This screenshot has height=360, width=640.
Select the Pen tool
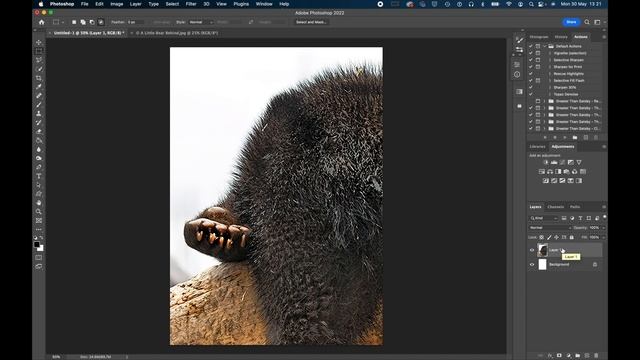(x=39, y=167)
